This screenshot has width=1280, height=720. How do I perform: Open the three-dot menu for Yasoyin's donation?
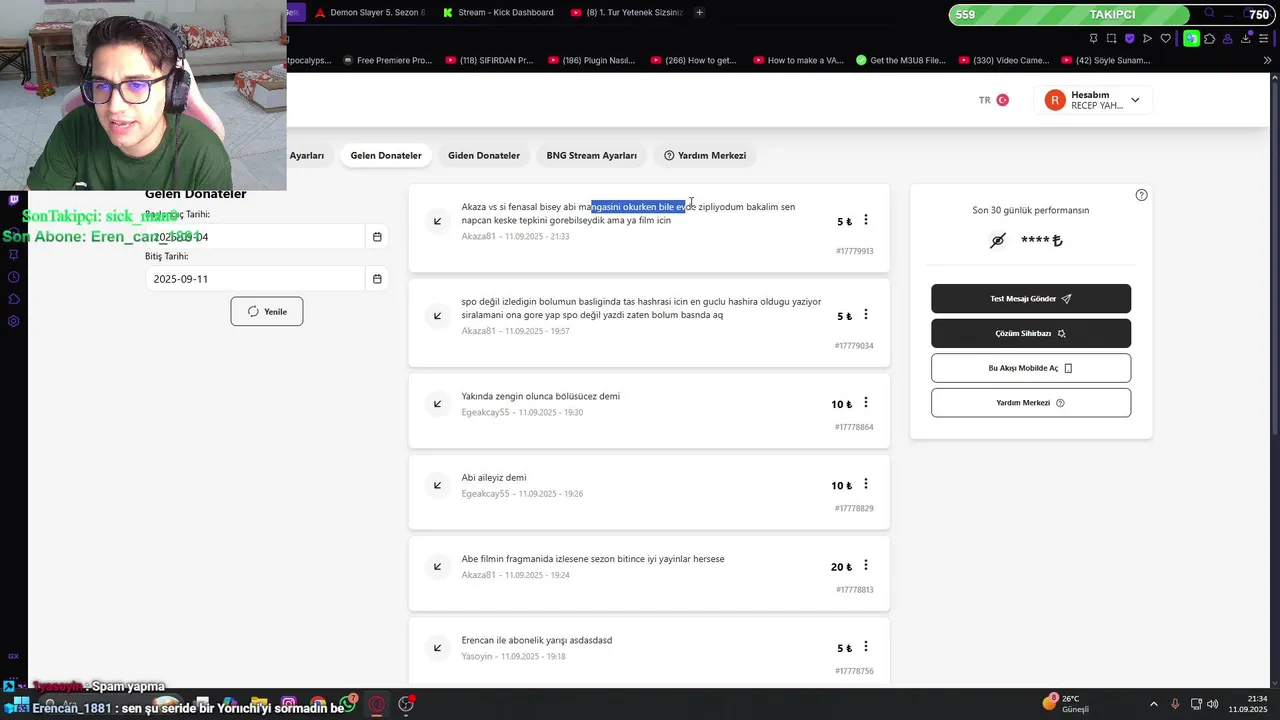click(866, 647)
